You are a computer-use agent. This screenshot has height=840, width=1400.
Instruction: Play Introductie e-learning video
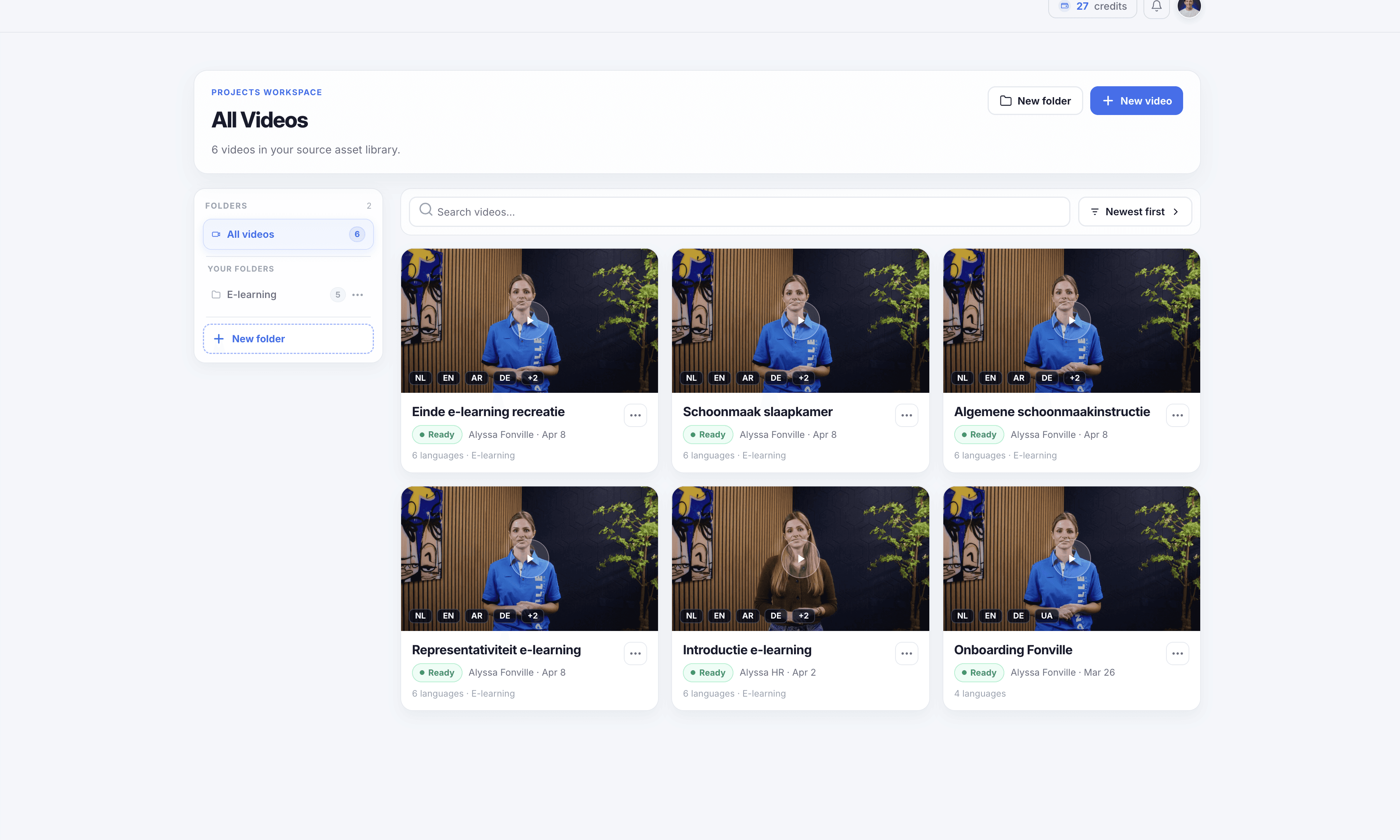tap(801, 559)
